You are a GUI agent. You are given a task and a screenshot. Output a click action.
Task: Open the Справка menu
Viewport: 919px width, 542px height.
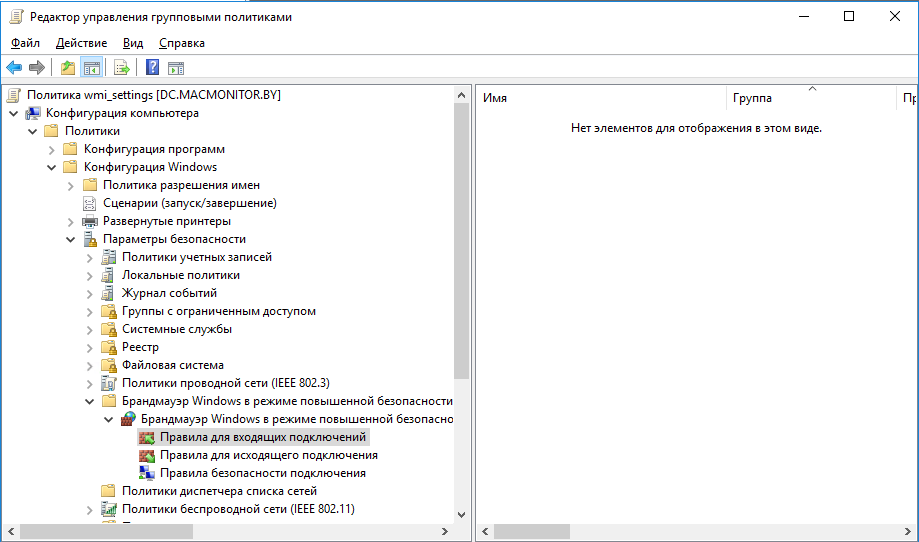point(181,43)
